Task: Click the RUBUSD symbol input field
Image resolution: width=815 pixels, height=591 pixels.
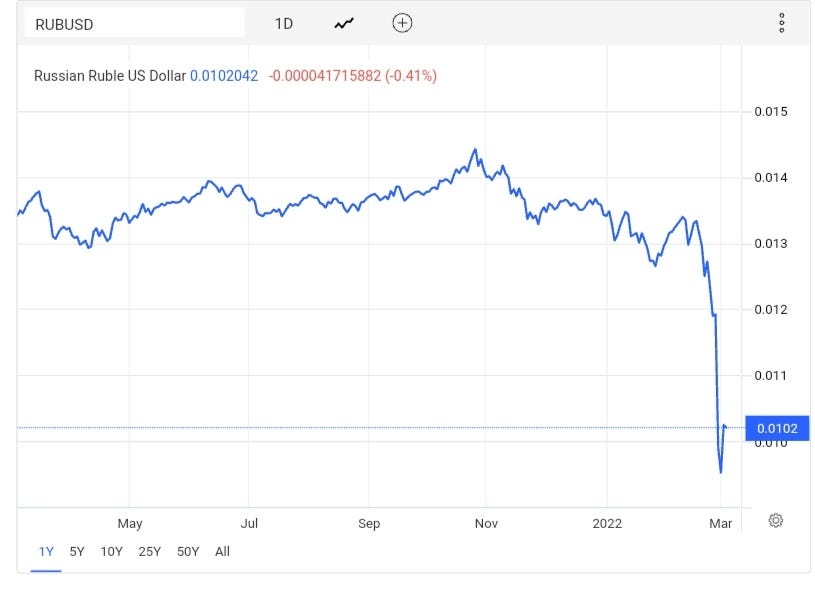Action: pos(134,24)
